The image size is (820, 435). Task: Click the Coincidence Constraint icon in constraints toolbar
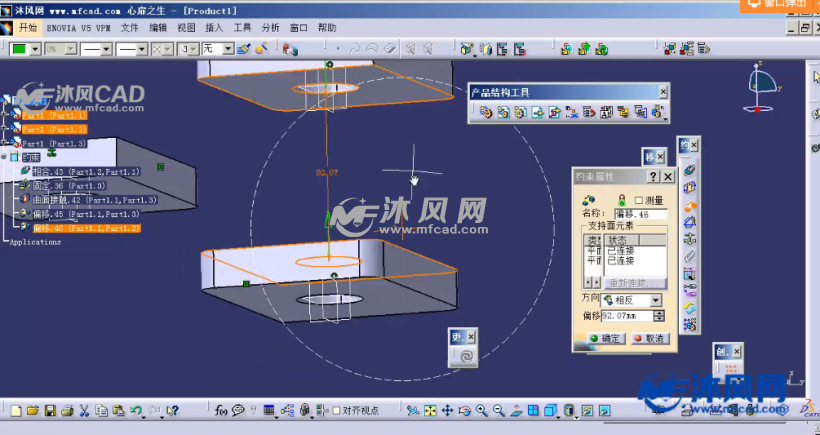pos(690,170)
